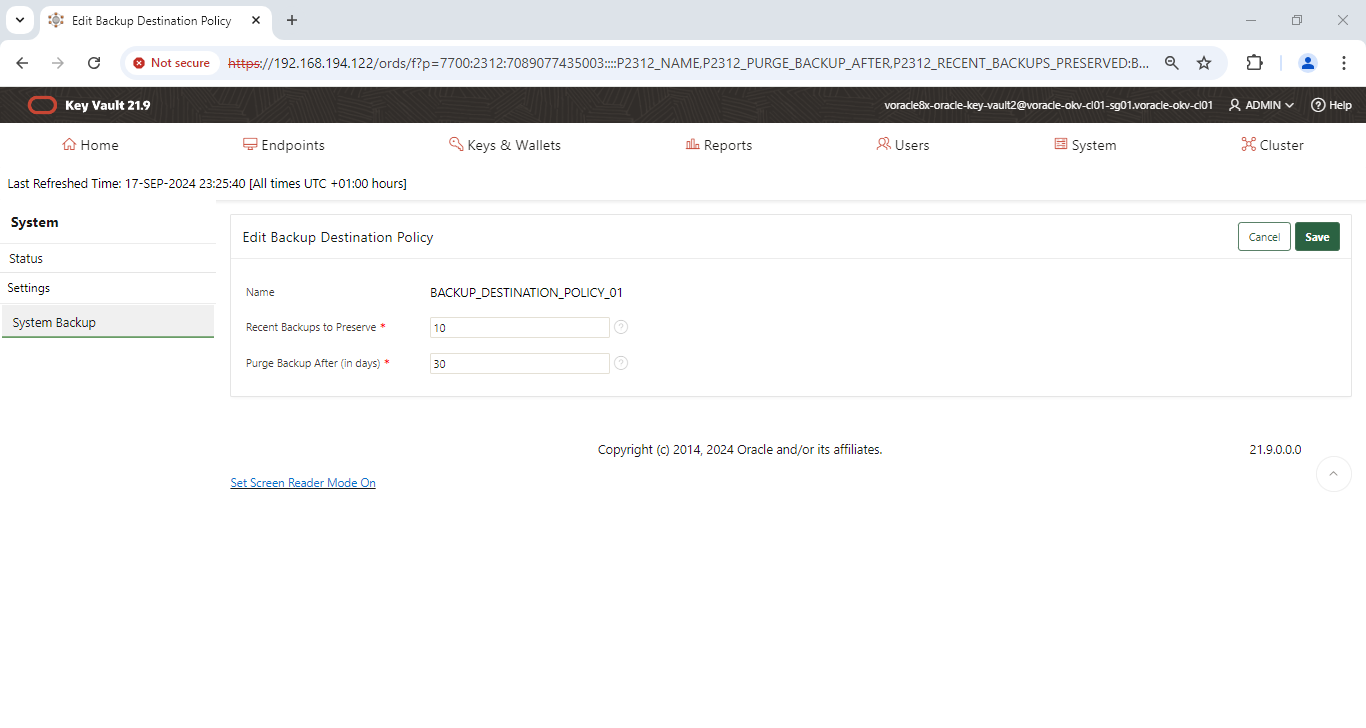
Task: Open the Endpoints menu
Action: (284, 145)
